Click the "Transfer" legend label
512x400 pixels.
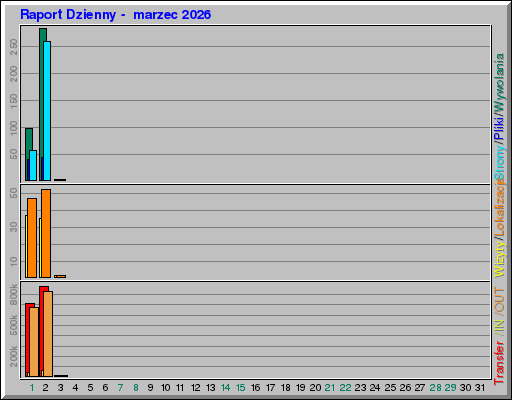point(499,362)
